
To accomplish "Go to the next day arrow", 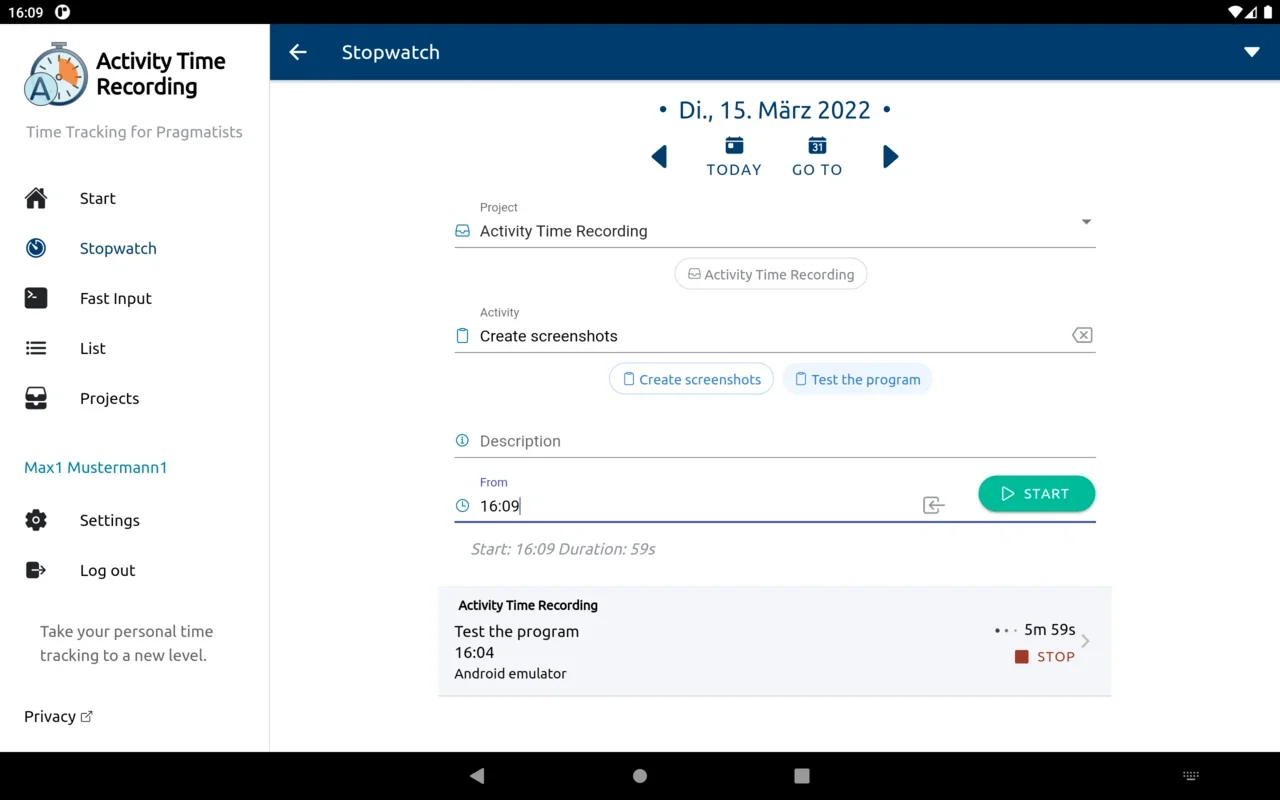I will point(891,157).
